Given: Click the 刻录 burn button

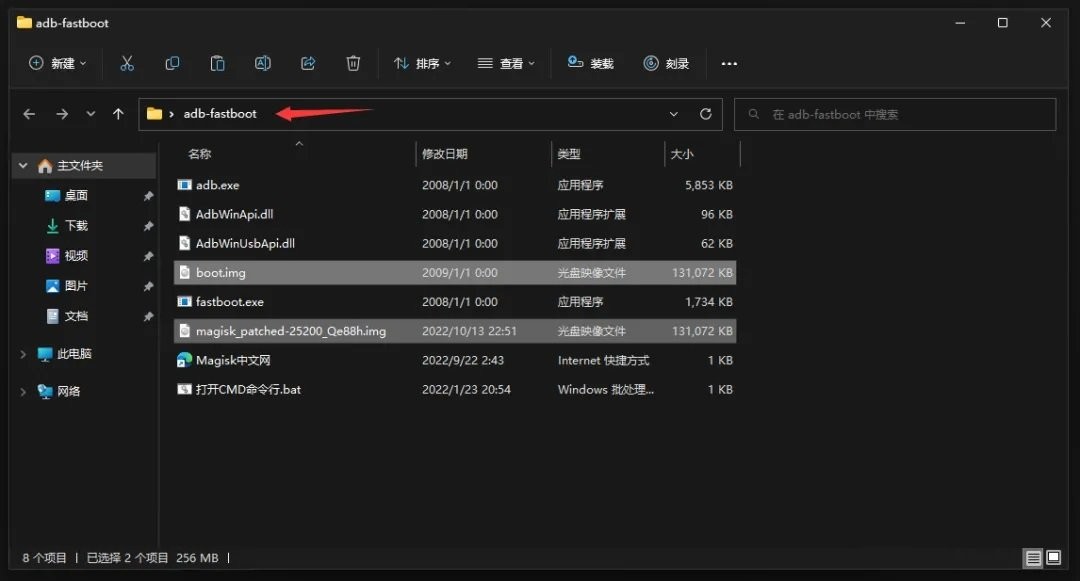Looking at the screenshot, I should [666, 63].
